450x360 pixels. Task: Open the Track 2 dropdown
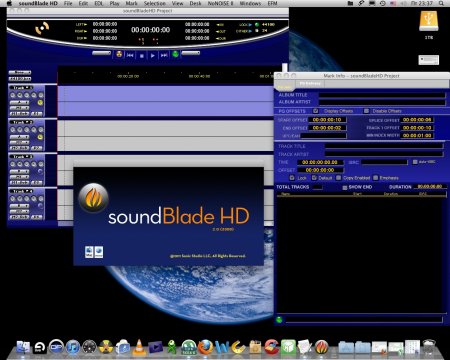[x=21, y=122]
